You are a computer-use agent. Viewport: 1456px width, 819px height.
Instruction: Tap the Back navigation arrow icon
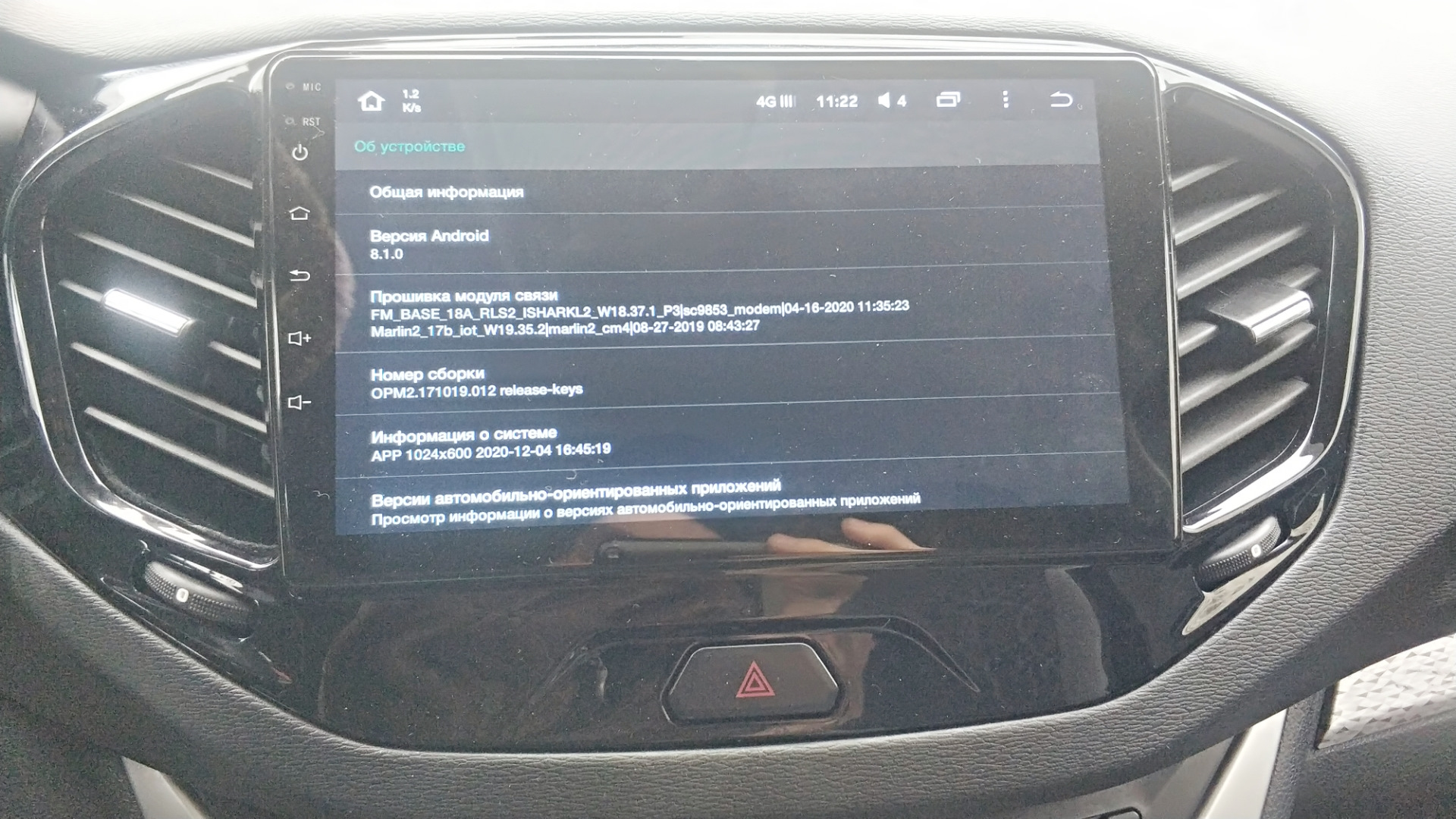coord(1062,101)
